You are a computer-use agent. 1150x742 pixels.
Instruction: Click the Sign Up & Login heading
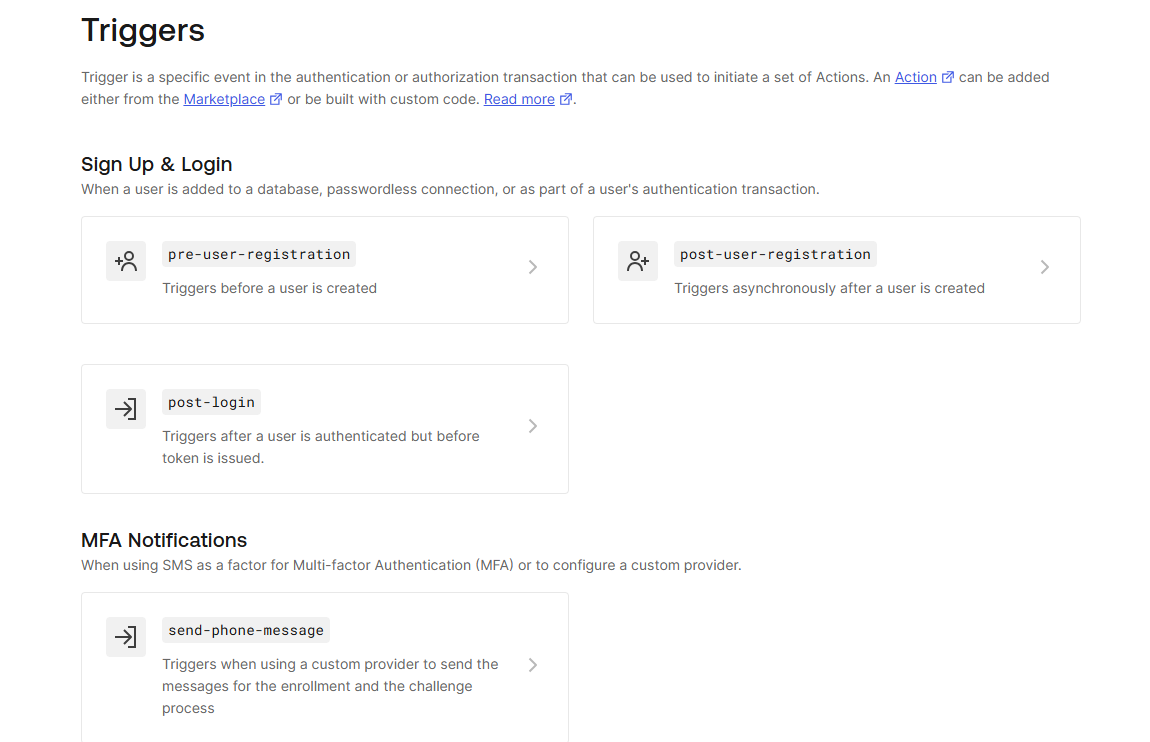coord(157,164)
